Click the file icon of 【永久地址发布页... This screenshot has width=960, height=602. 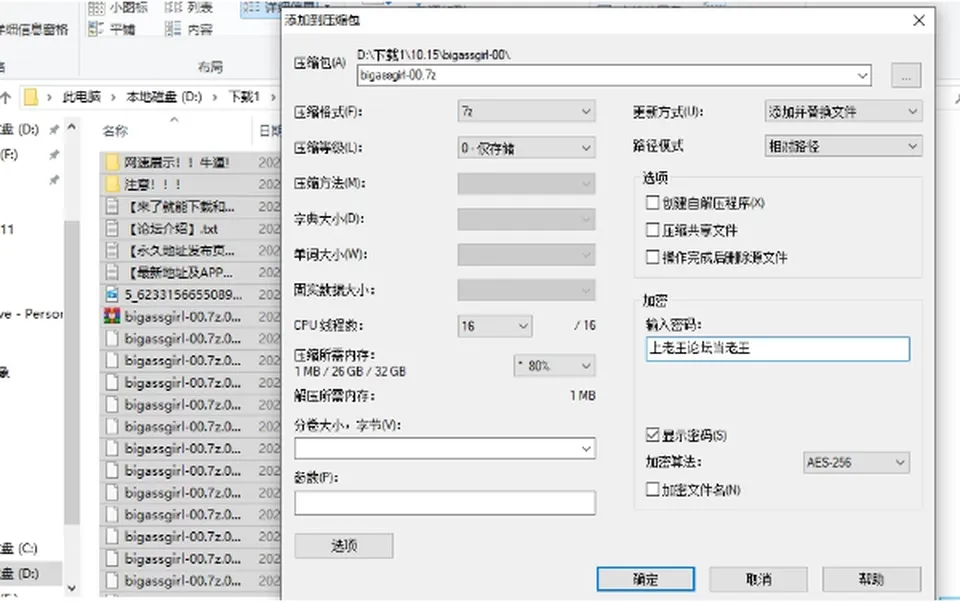(112, 250)
